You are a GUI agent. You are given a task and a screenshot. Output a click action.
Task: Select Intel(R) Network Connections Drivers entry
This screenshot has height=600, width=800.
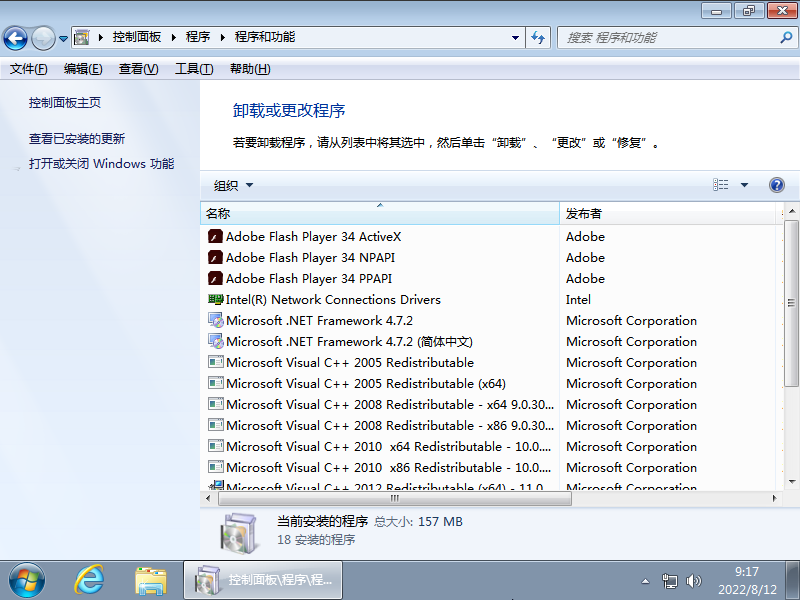click(333, 299)
